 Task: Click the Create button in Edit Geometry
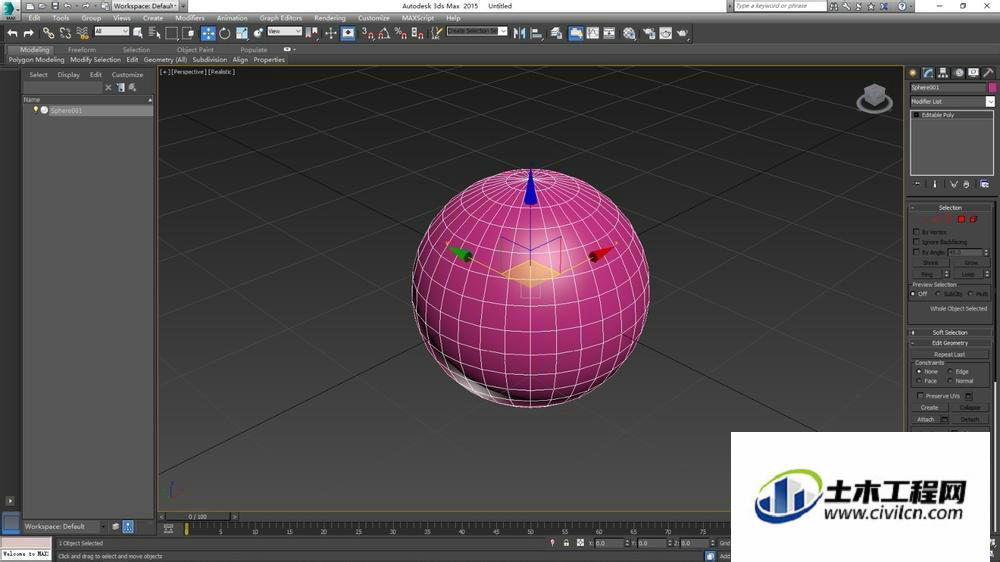point(930,408)
